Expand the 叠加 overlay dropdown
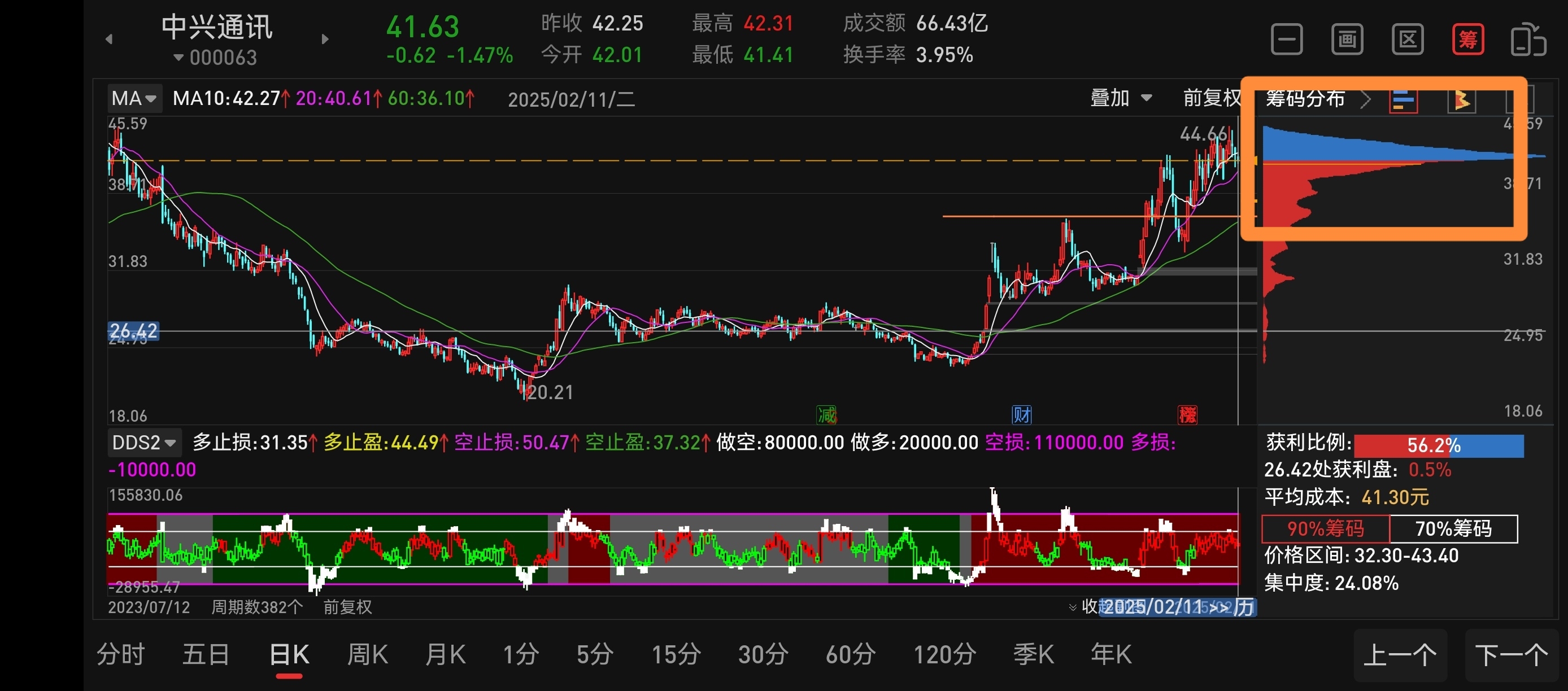The height and width of the screenshot is (691, 1568). (1121, 98)
